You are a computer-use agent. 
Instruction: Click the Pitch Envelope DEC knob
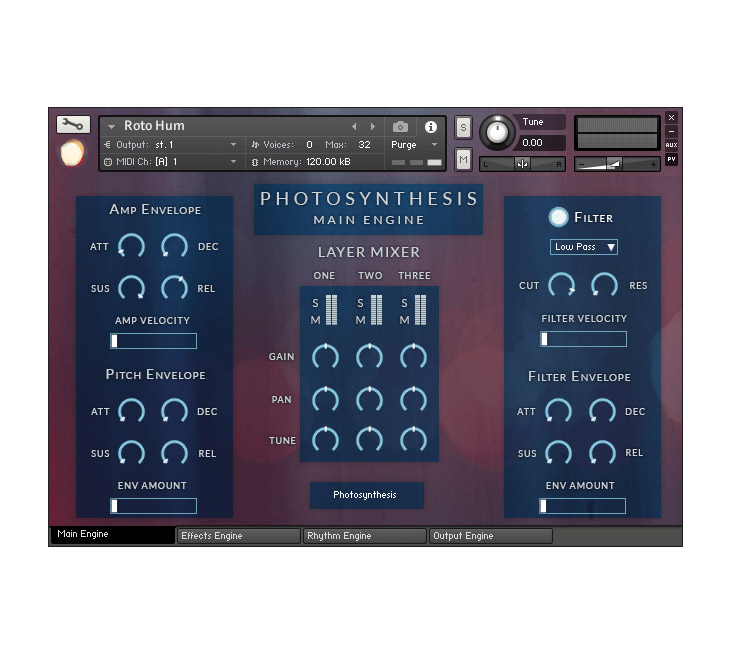point(174,412)
